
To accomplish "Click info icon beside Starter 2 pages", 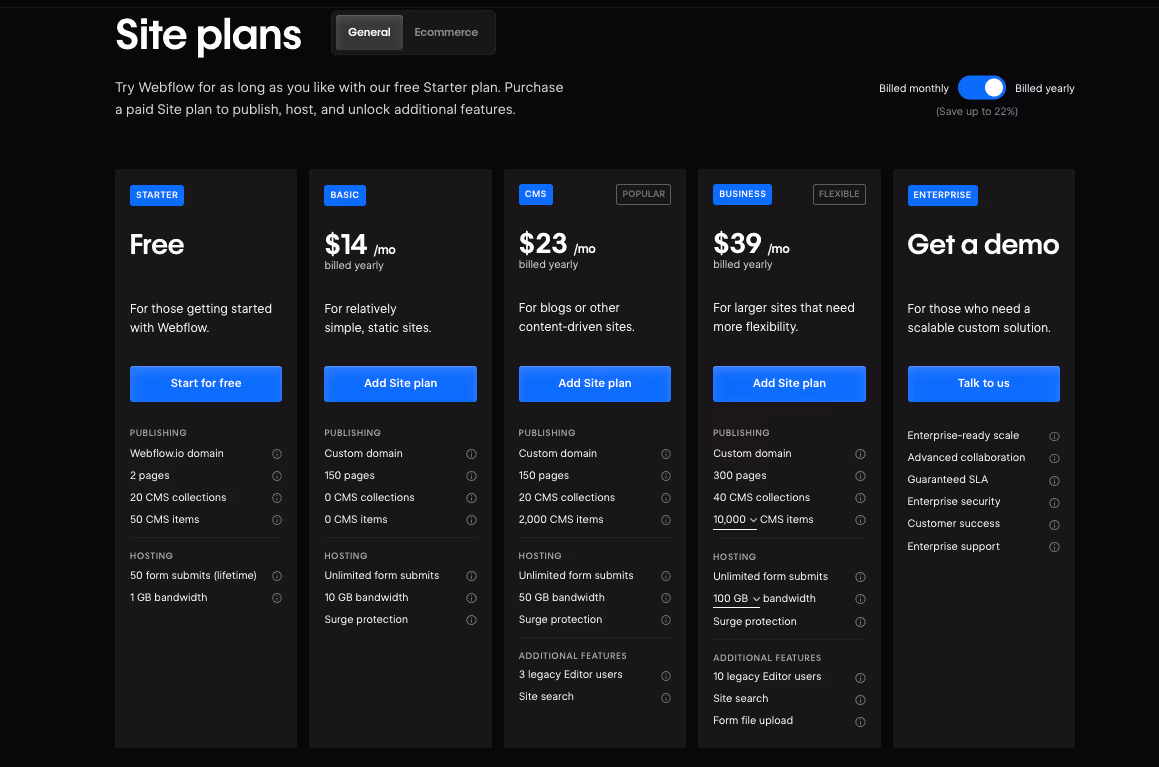I will pyautogui.click(x=276, y=476).
